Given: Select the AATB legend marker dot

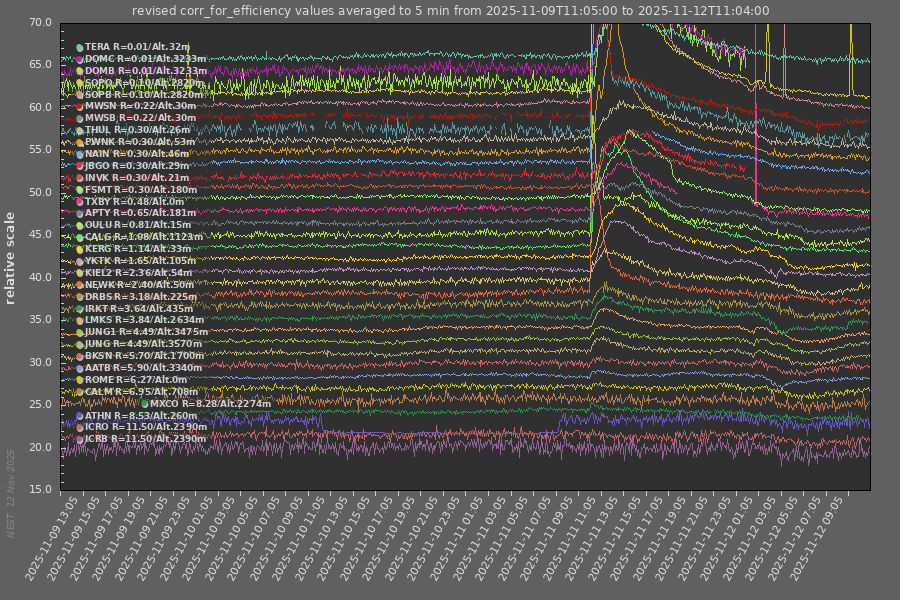Looking at the screenshot, I should point(80,368).
